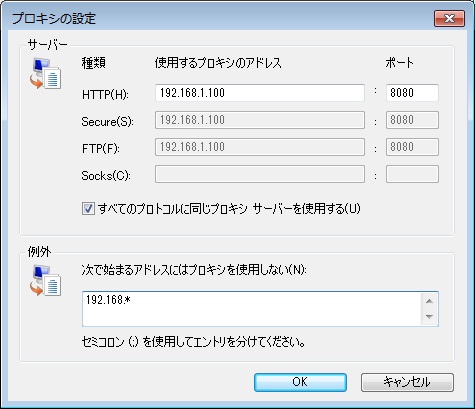Click the Secure port field
The height and width of the screenshot is (409, 475).
click(x=412, y=120)
